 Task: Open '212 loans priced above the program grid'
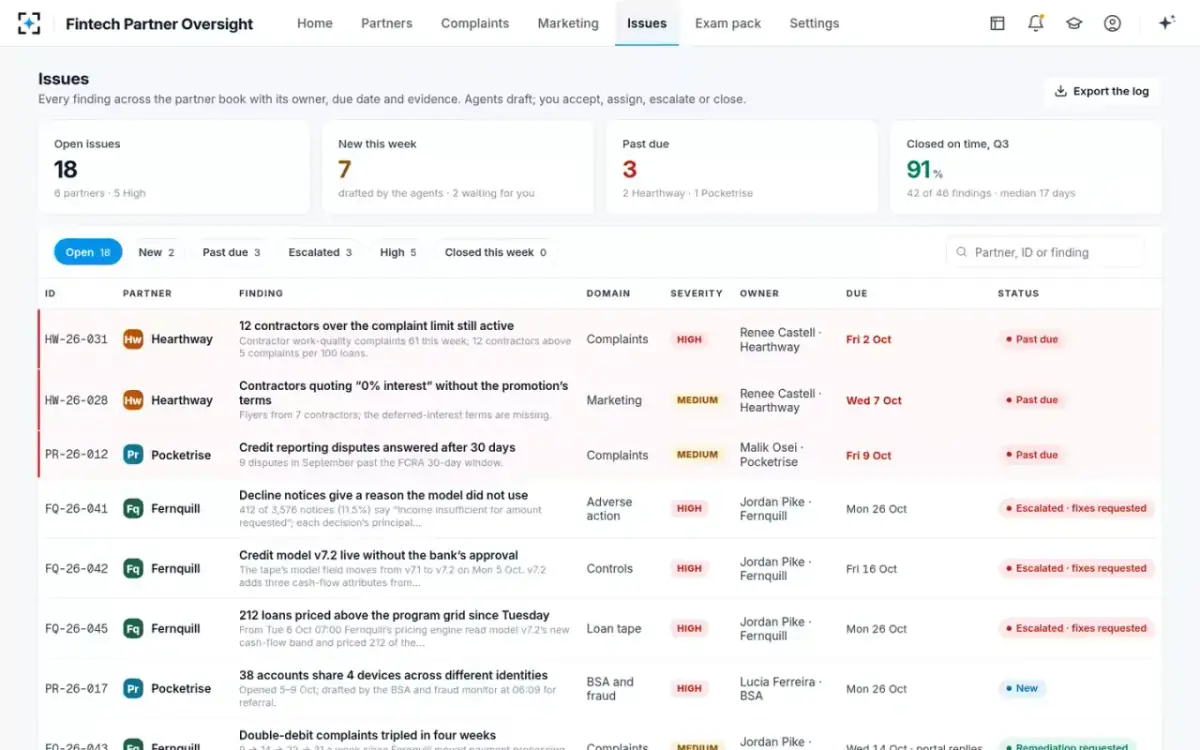click(394, 615)
